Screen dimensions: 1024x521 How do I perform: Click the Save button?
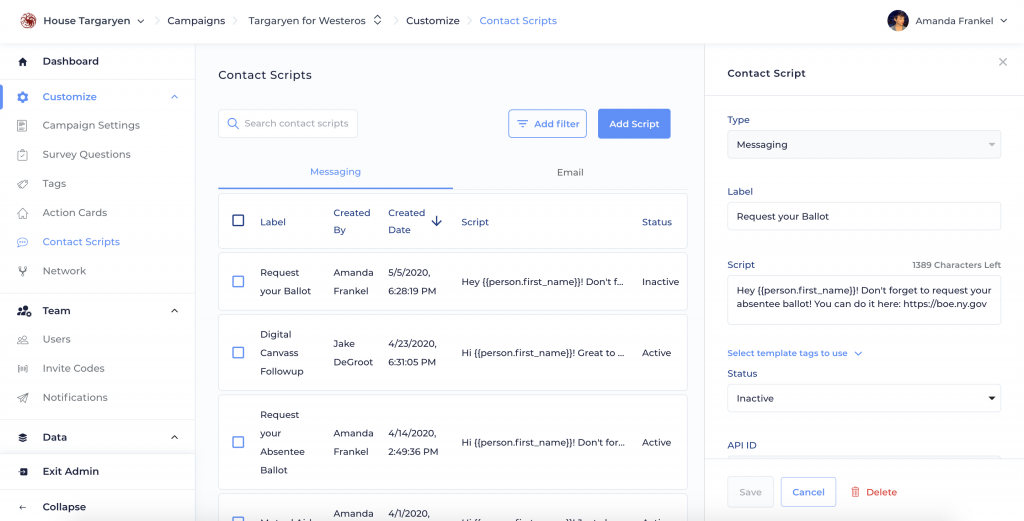[x=750, y=492]
